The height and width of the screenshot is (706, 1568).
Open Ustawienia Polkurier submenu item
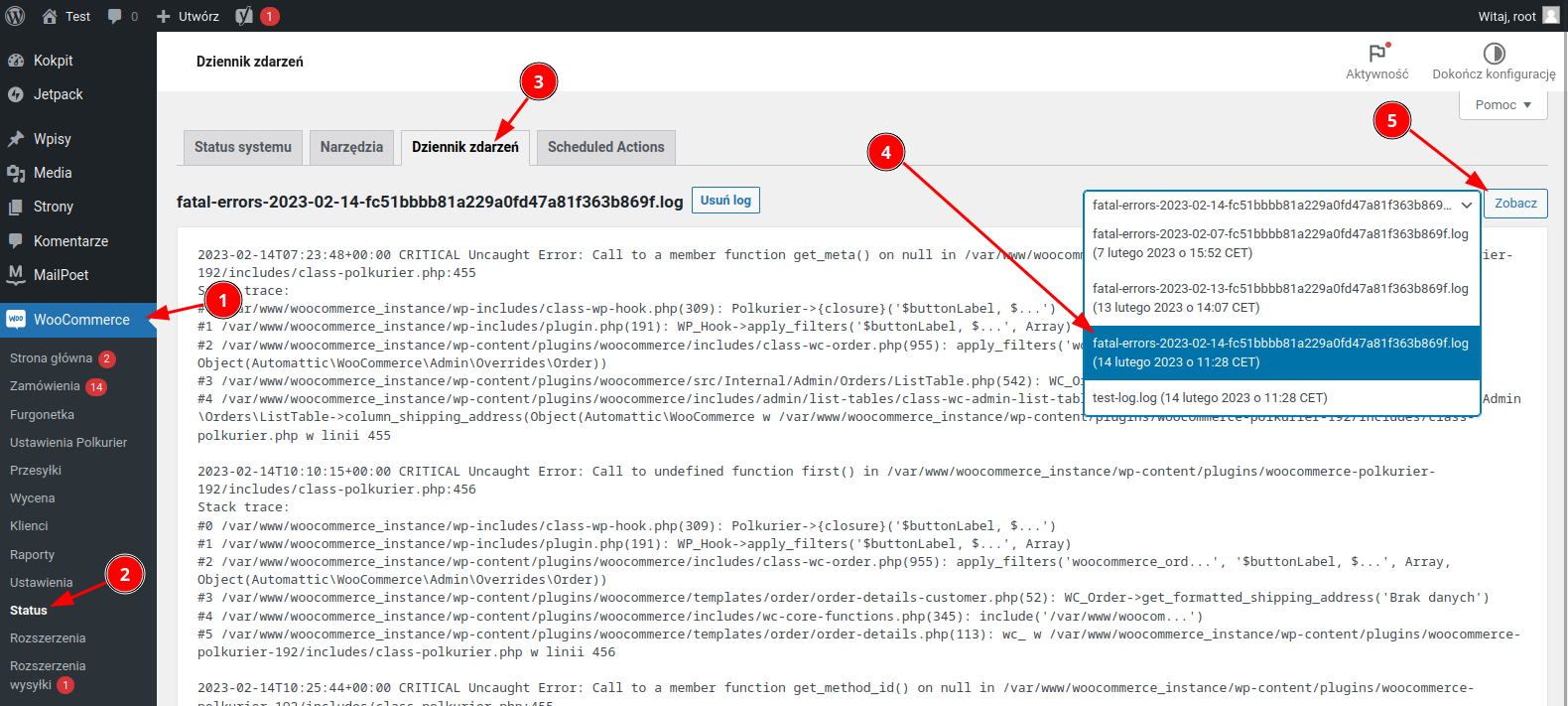[x=68, y=443]
